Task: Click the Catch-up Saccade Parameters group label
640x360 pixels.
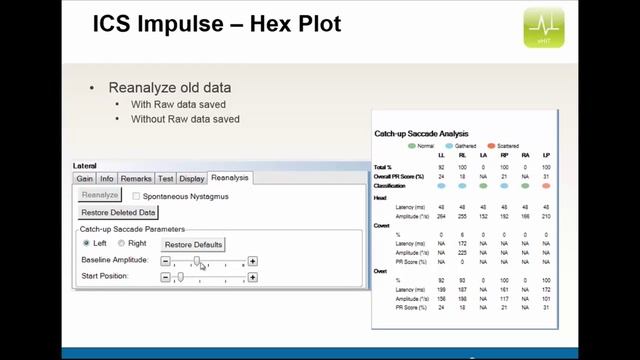Action: (132, 229)
